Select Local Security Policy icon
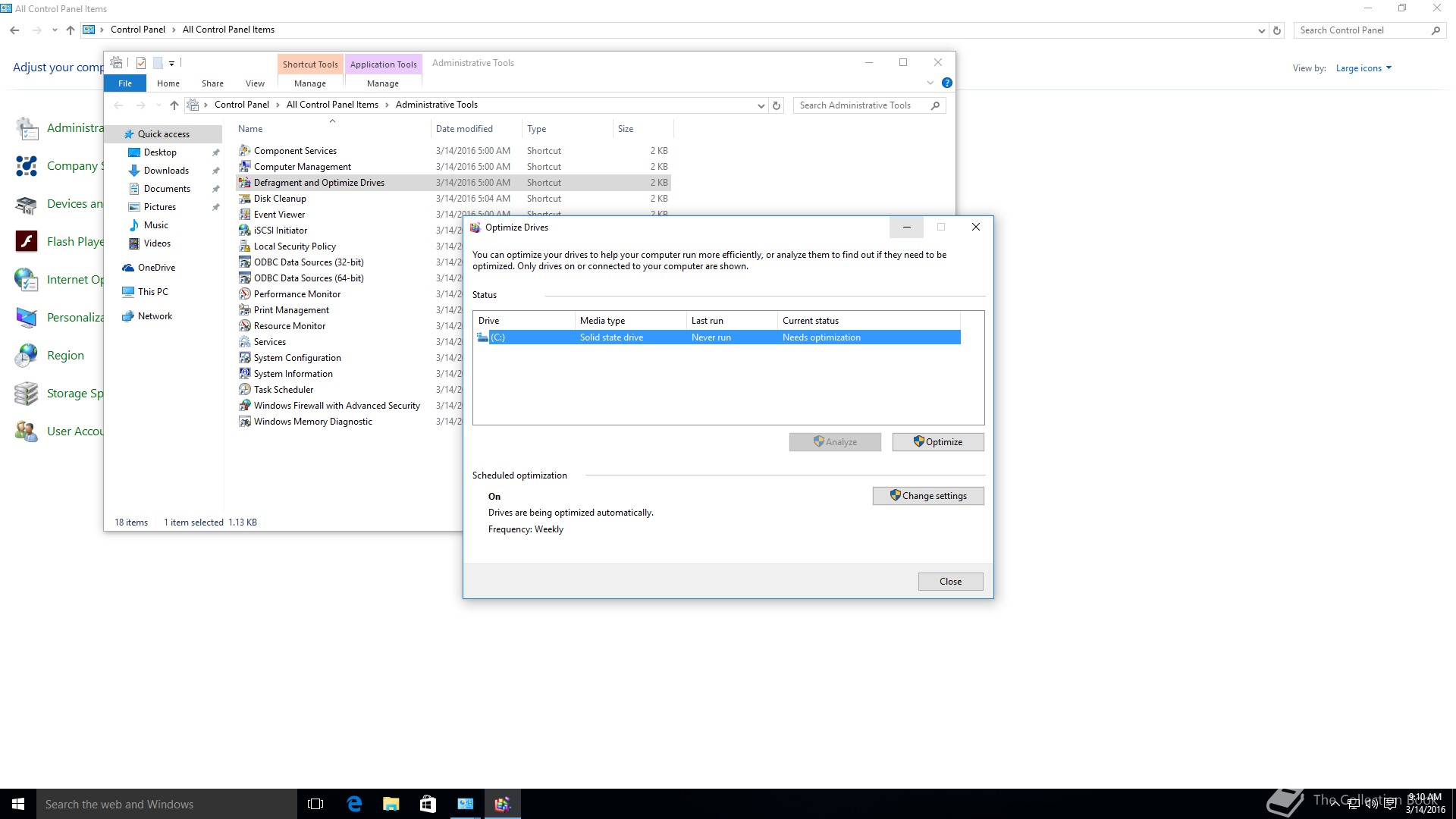 point(244,246)
